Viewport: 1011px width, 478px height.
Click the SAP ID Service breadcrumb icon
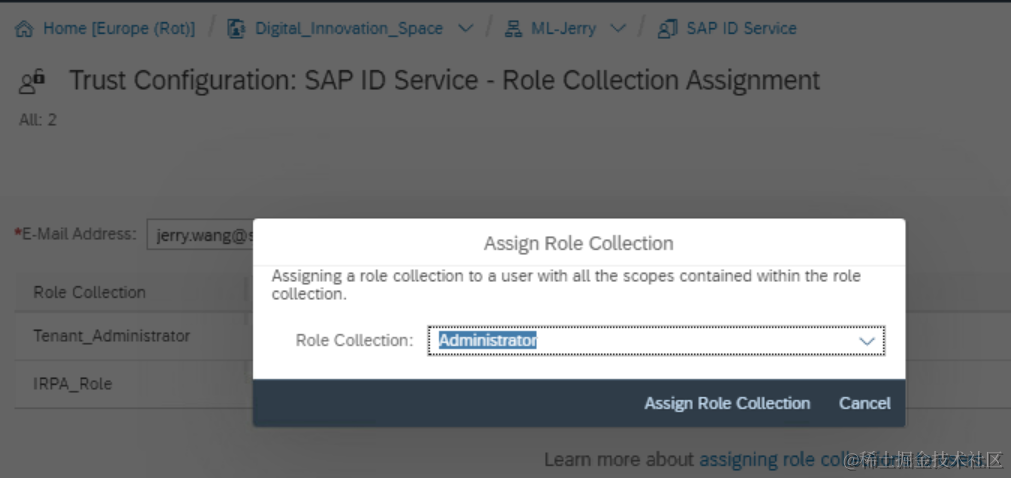click(x=667, y=28)
